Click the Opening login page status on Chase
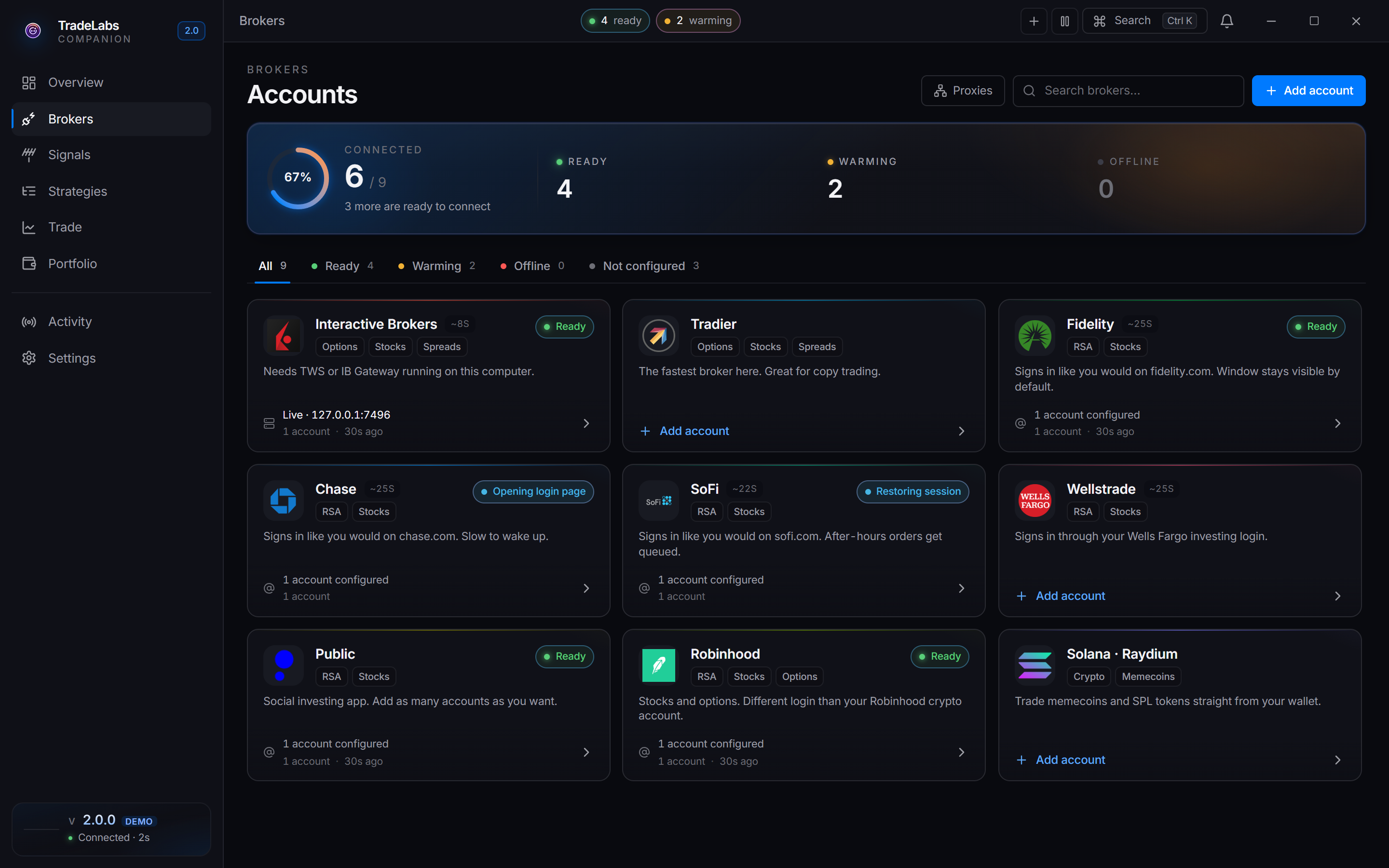Image resolution: width=1389 pixels, height=868 pixels. click(x=533, y=492)
